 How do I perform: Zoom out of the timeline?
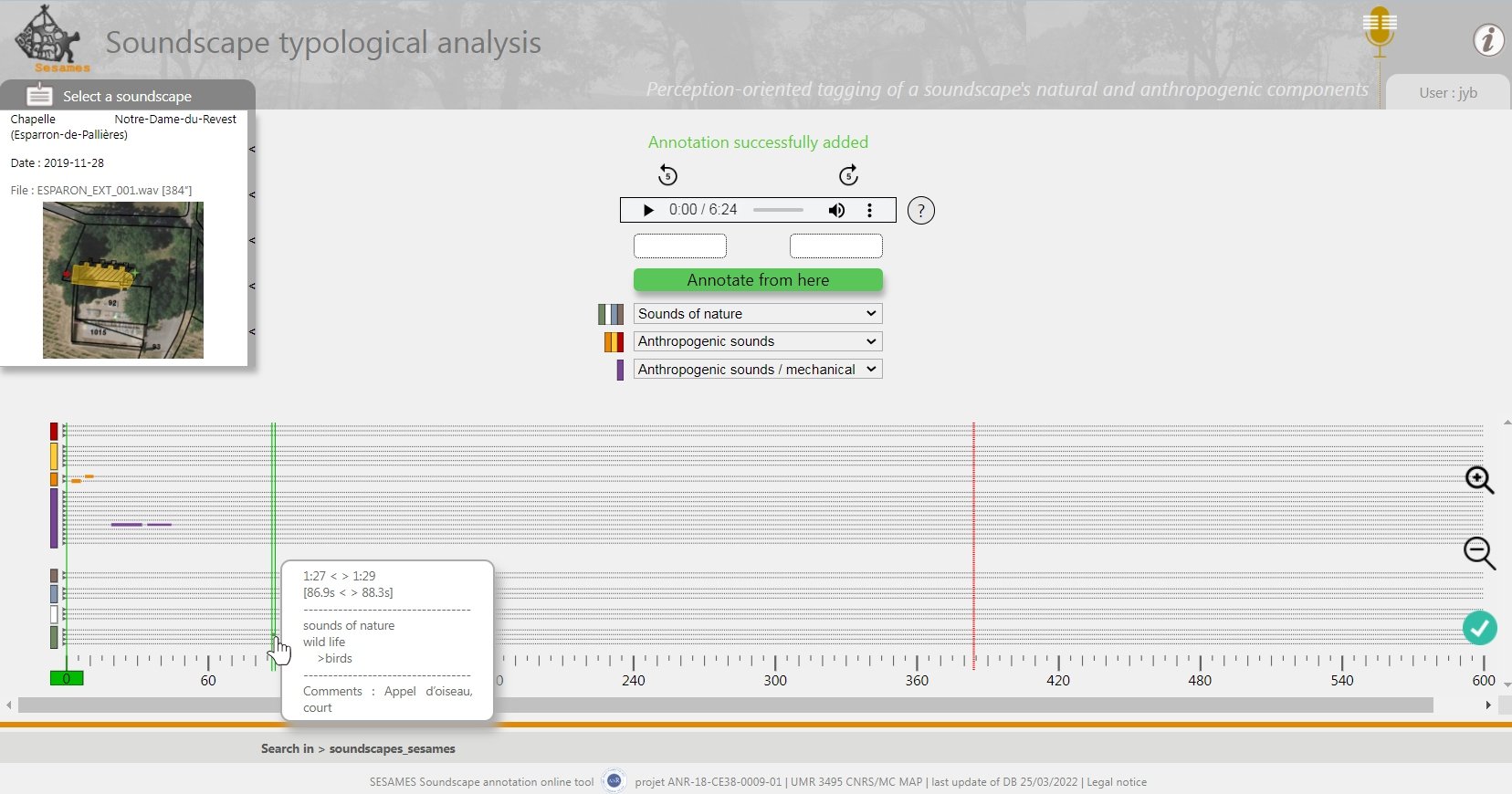[1479, 553]
